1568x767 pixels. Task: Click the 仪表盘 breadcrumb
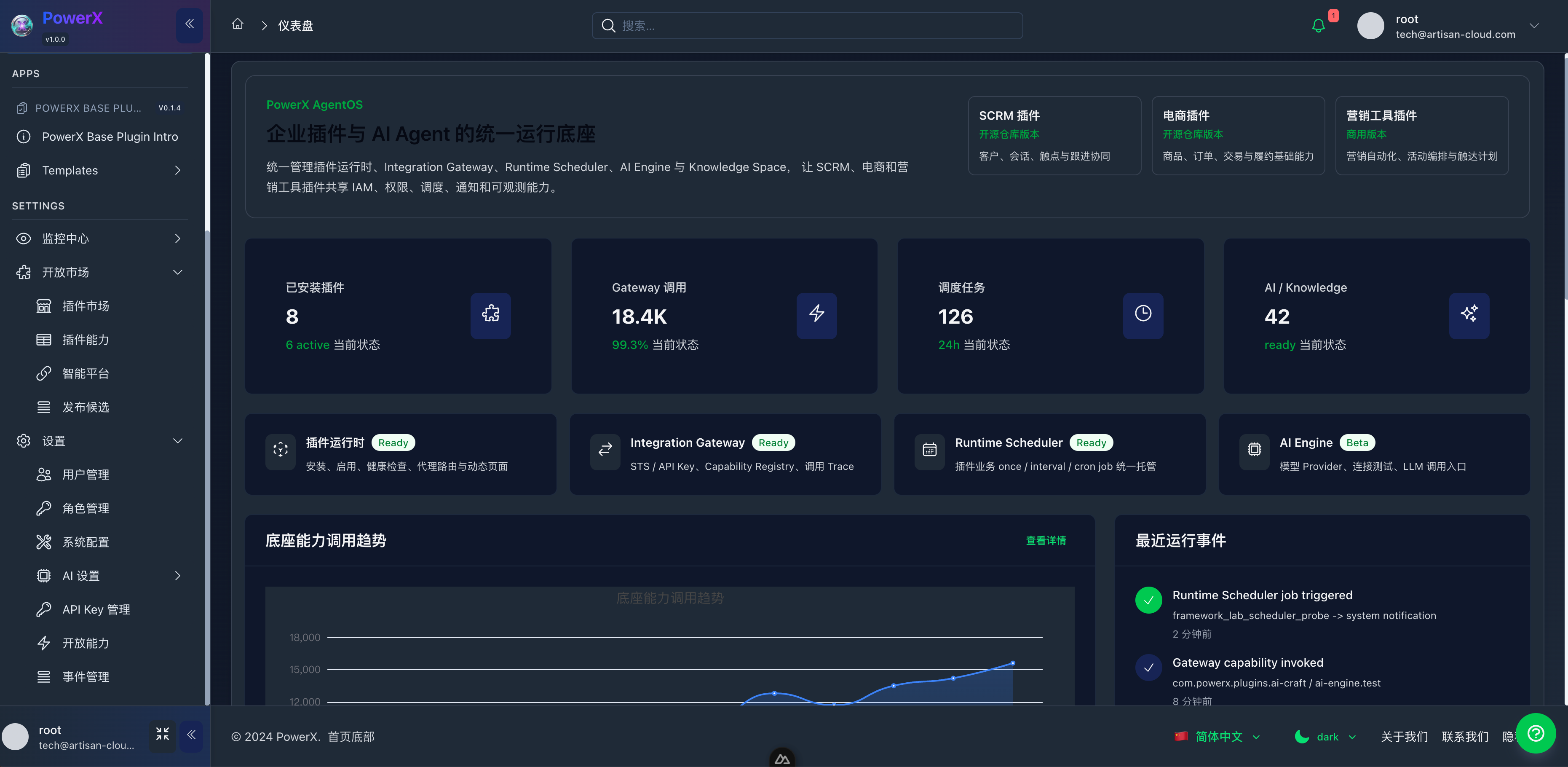295,26
